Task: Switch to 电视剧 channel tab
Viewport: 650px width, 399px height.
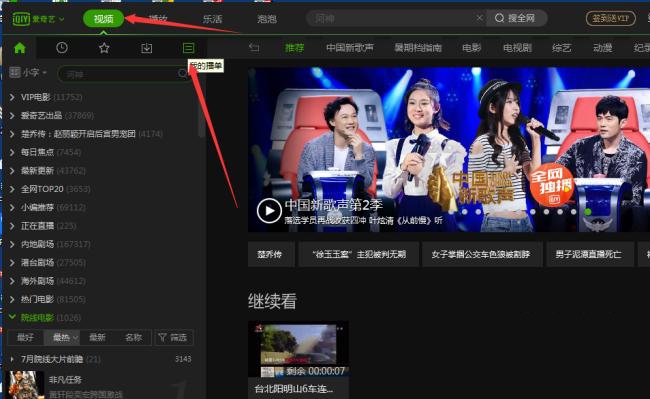Action: click(x=517, y=48)
